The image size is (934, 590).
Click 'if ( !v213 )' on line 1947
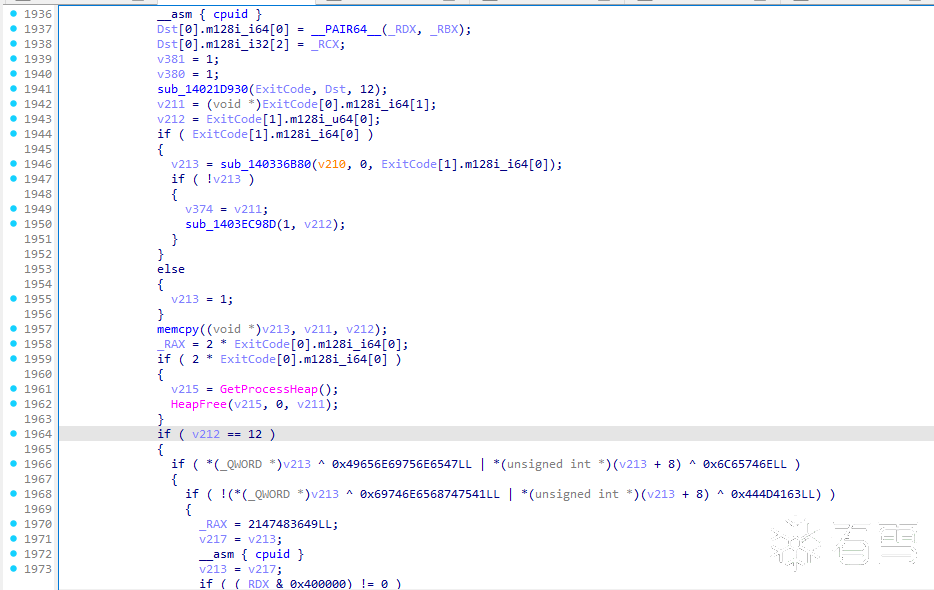pos(213,179)
